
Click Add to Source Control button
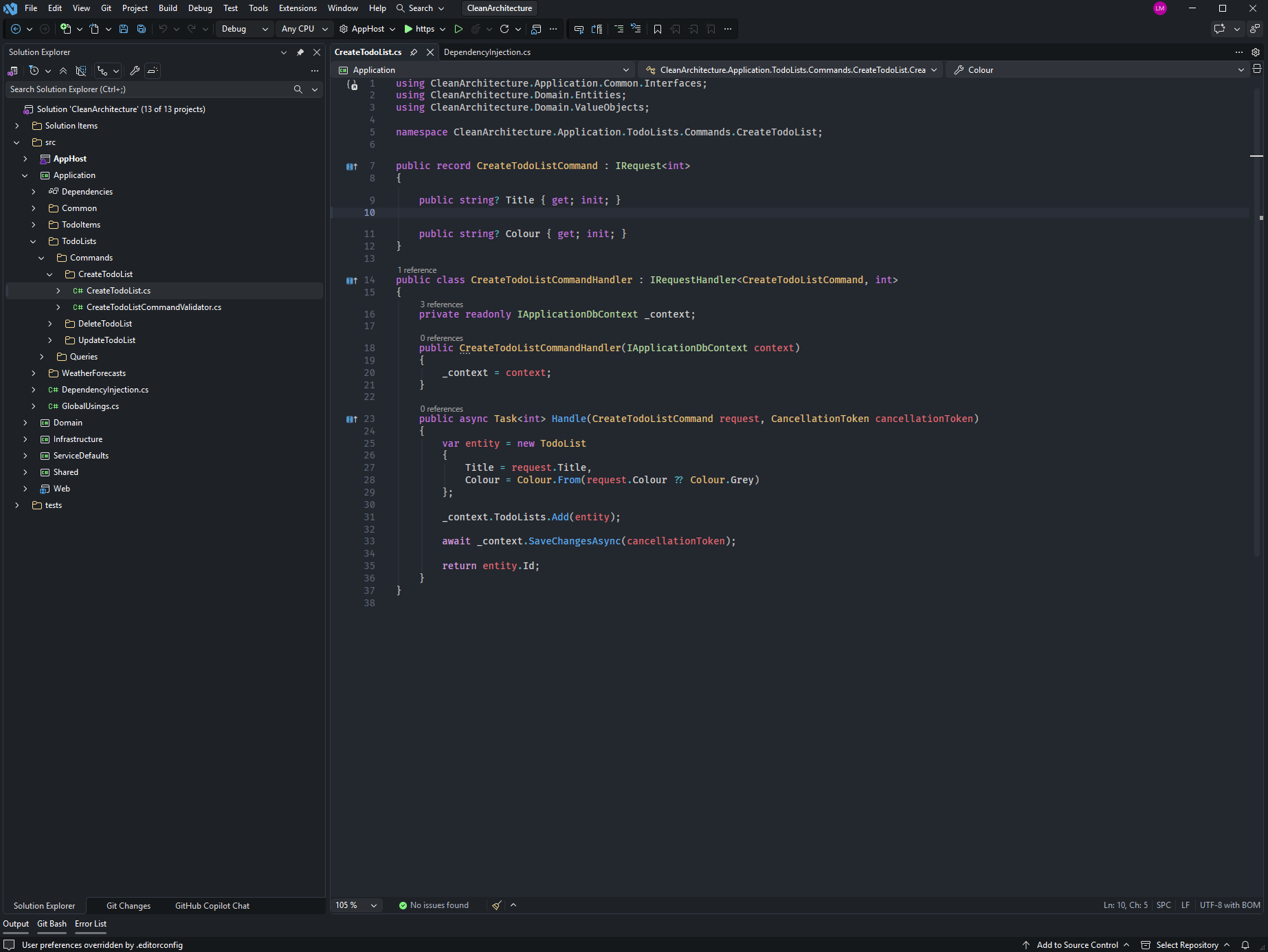pos(1076,945)
